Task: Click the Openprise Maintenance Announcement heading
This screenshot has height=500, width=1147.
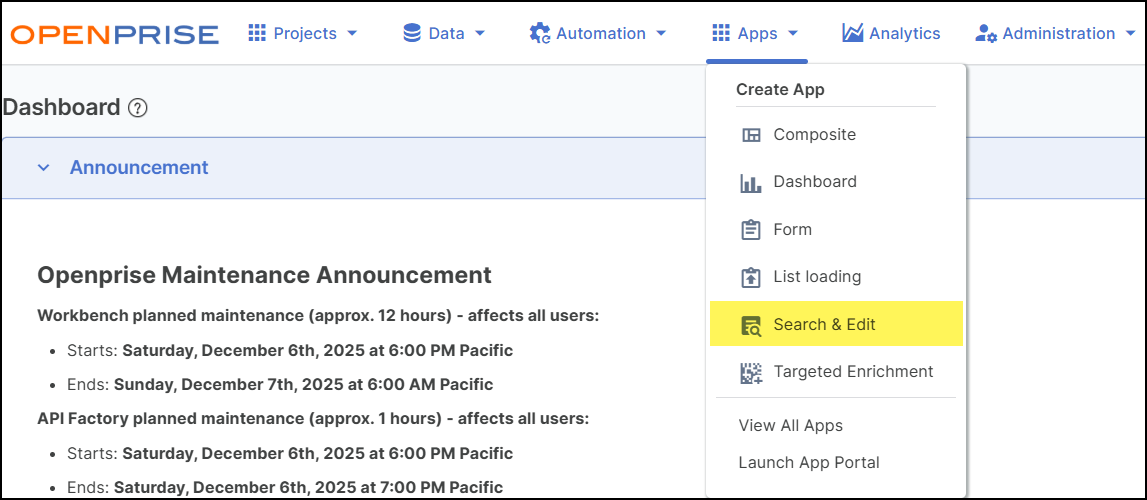Action: [x=265, y=276]
